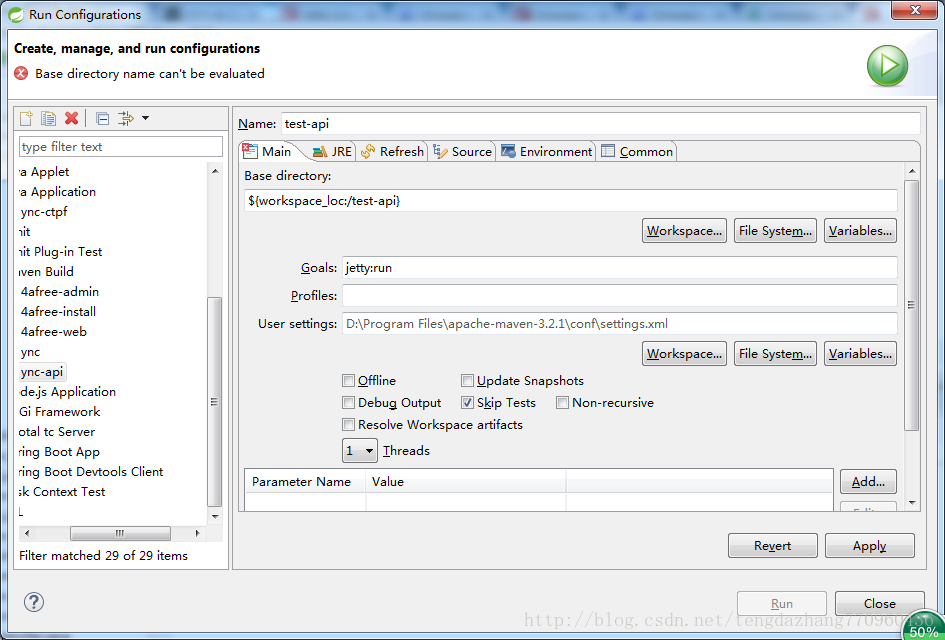Enable Resolve Workspace artifacts checkbox
945x640 pixels.
(x=348, y=425)
